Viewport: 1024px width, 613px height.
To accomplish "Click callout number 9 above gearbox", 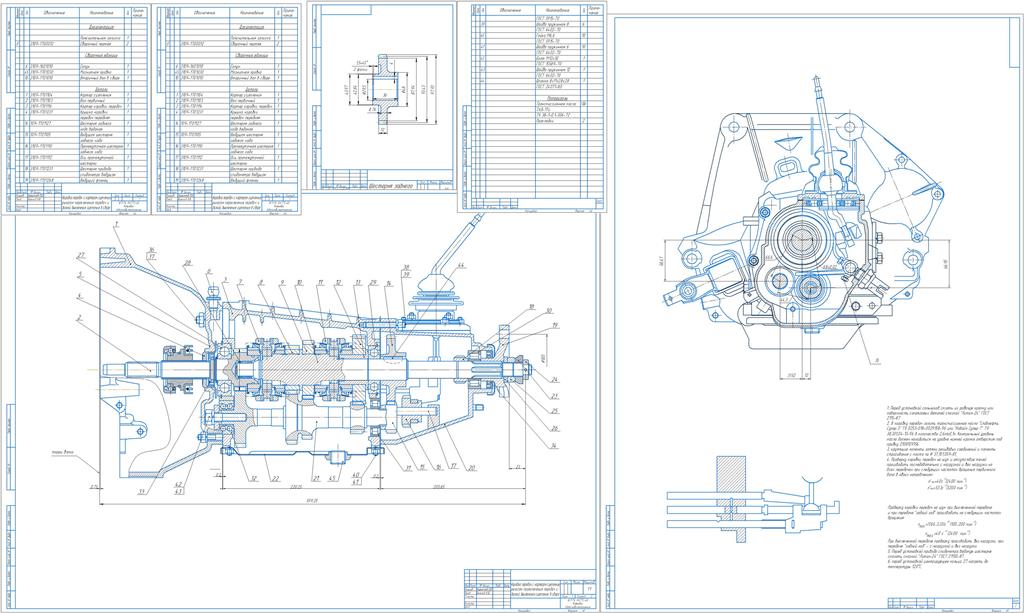I will click(281, 282).
